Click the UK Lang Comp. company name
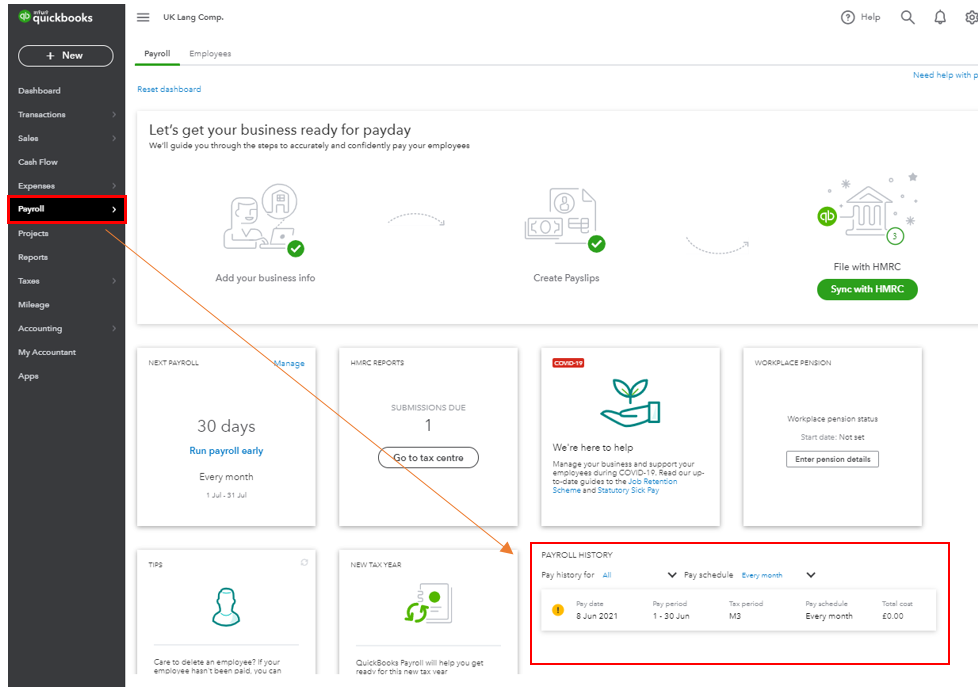The width and height of the screenshot is (978, 687). (x=193, y=17)
